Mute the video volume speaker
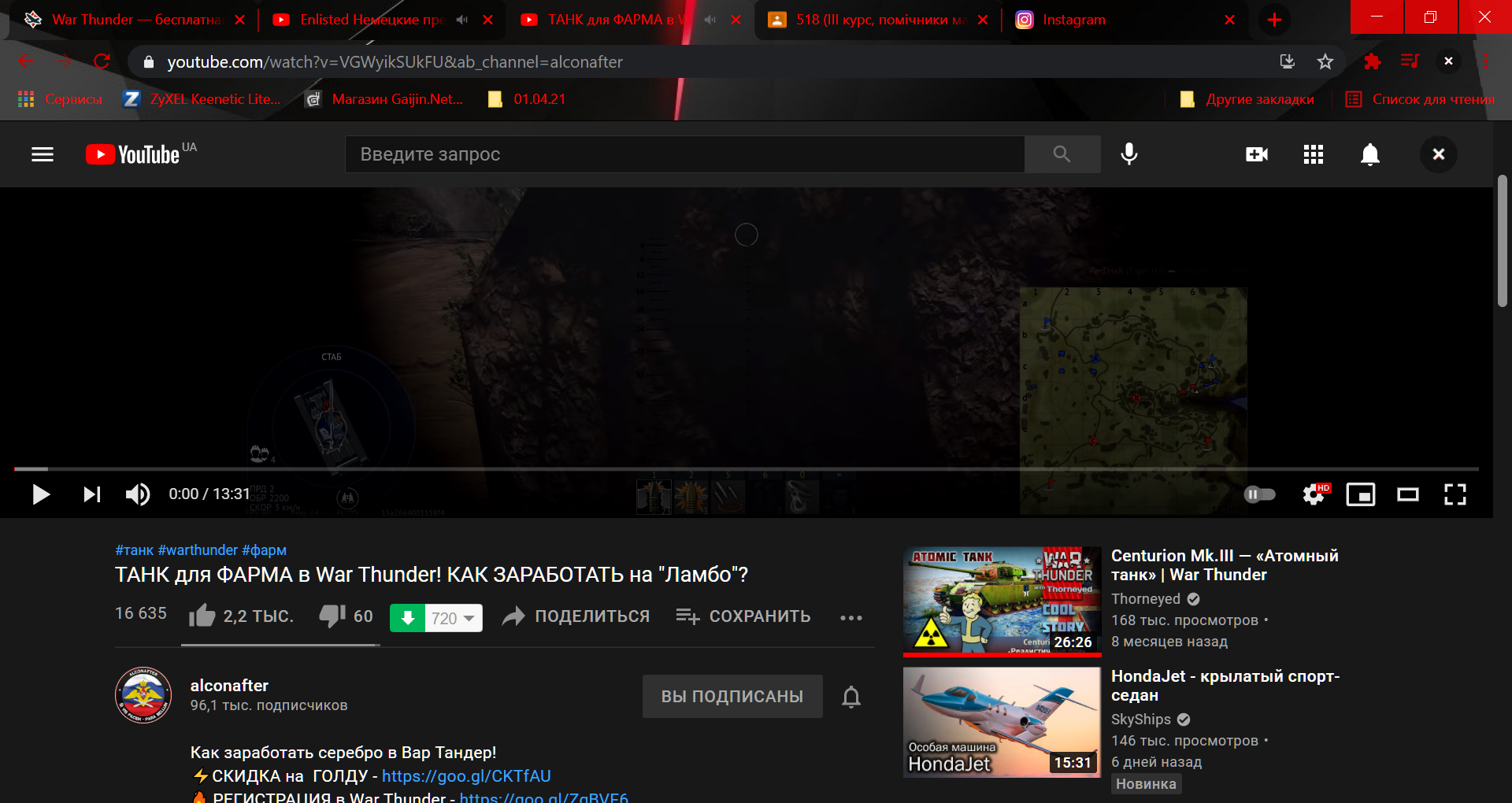Image resolution: width=1512 pixels, height=803 pixels. [x=138, y=494]
